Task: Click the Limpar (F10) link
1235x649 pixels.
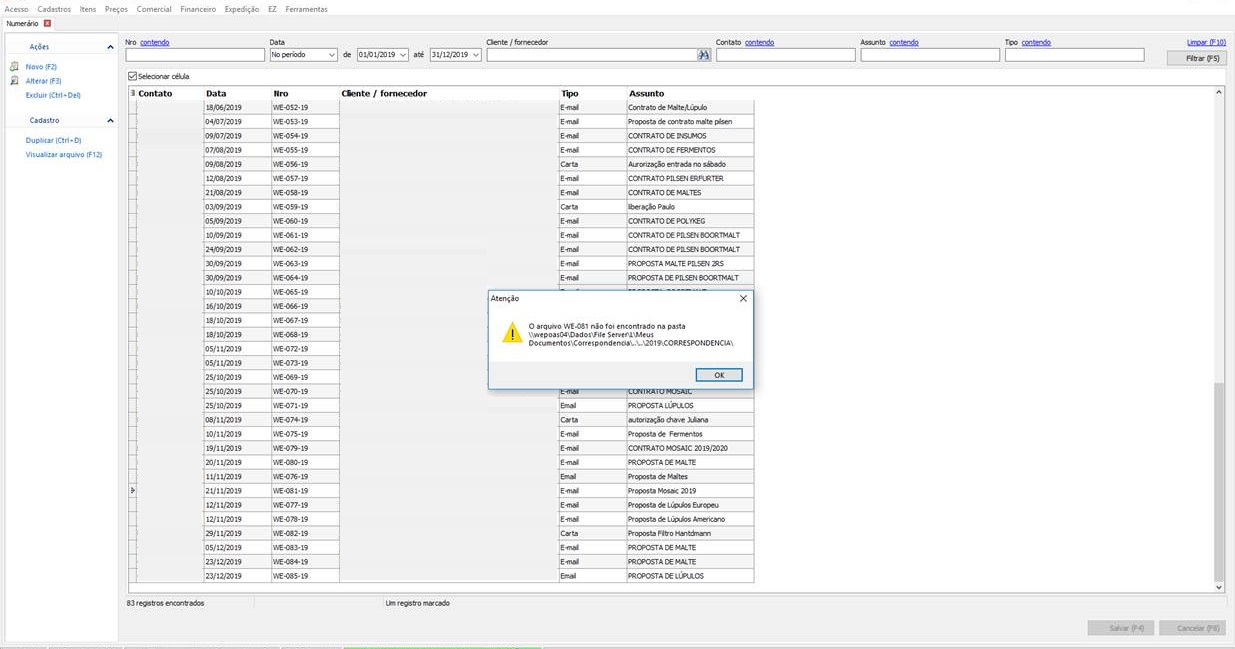Action: (x=1206, y=43)
